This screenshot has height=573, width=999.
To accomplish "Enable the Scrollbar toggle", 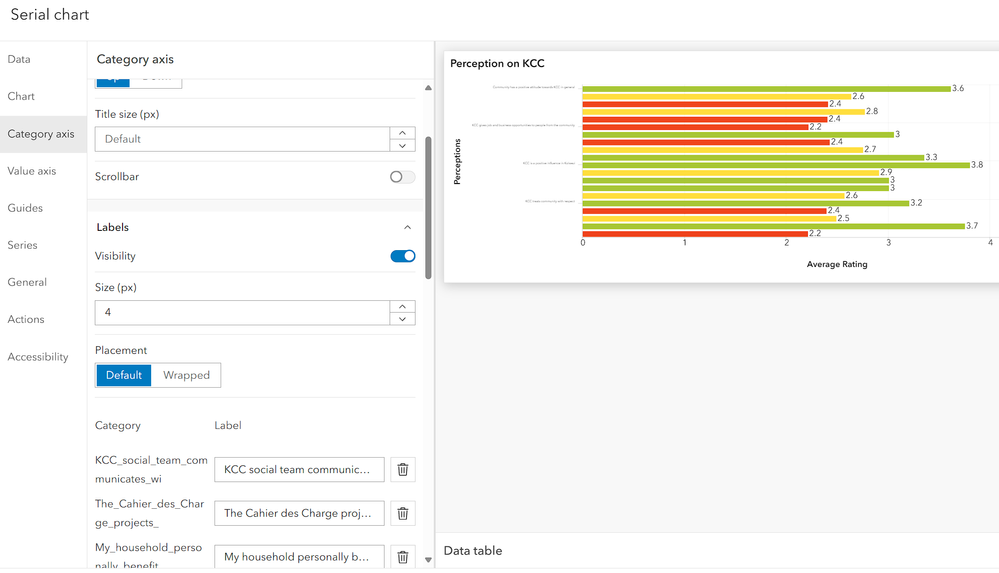I will 402,177.
